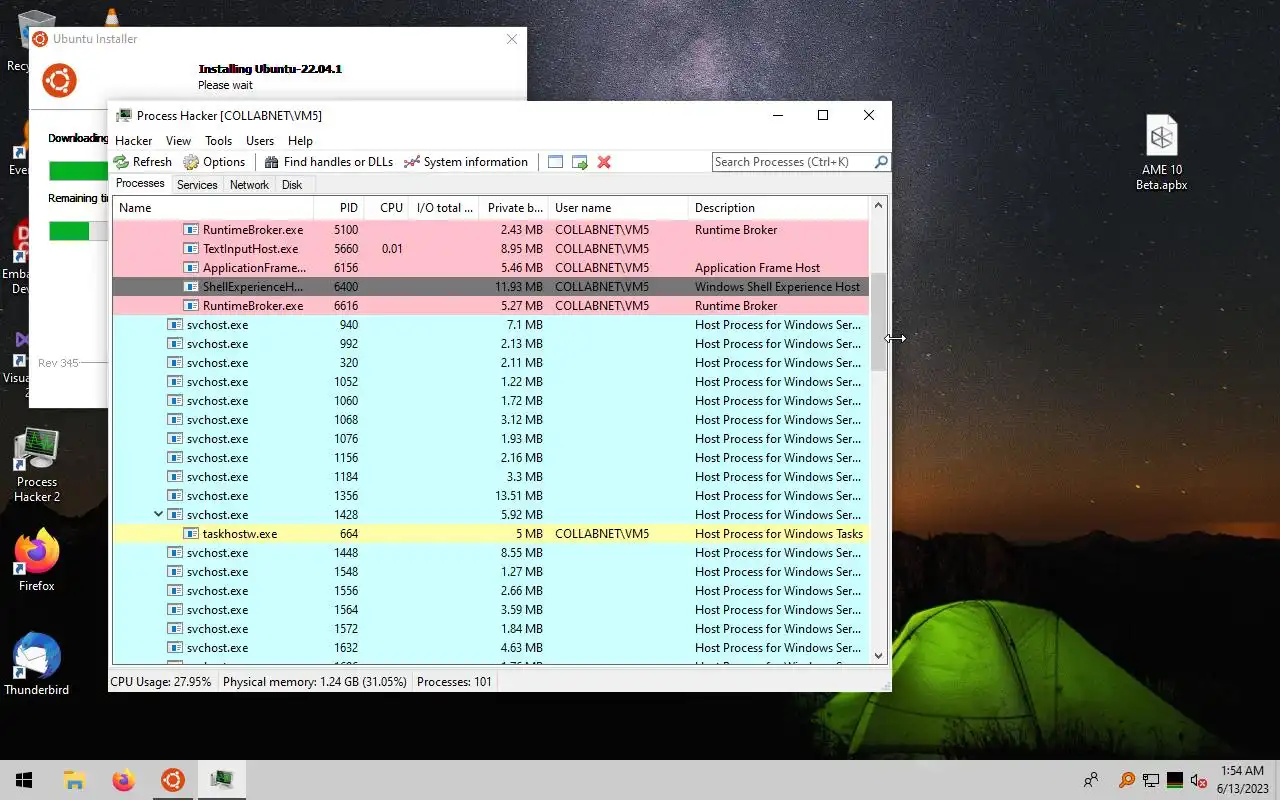Click the search magnifier icon
The height and width of the screenshot is (800, 1280).
pyautogui.click(x=881, y=162)
